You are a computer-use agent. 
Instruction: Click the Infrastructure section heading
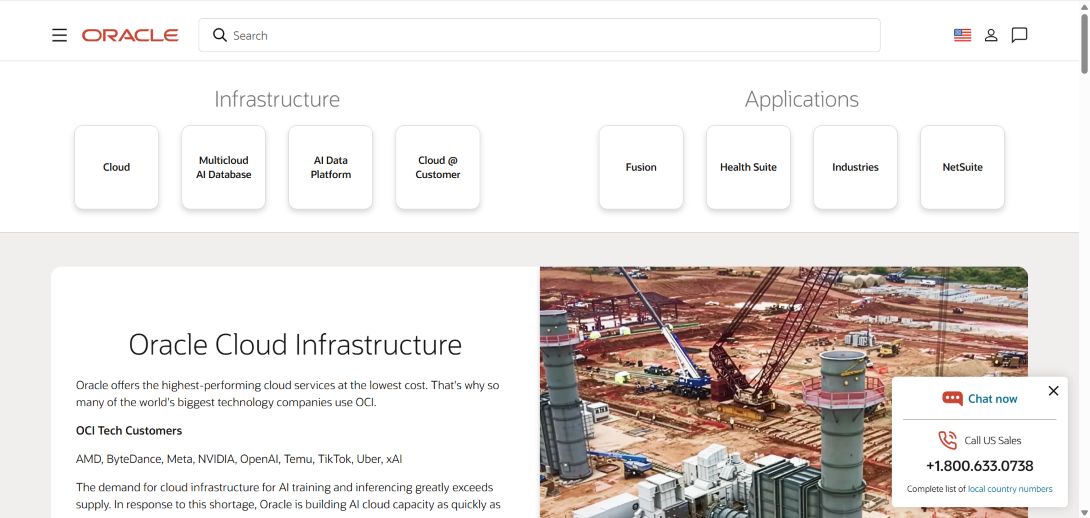pos(277,99)
